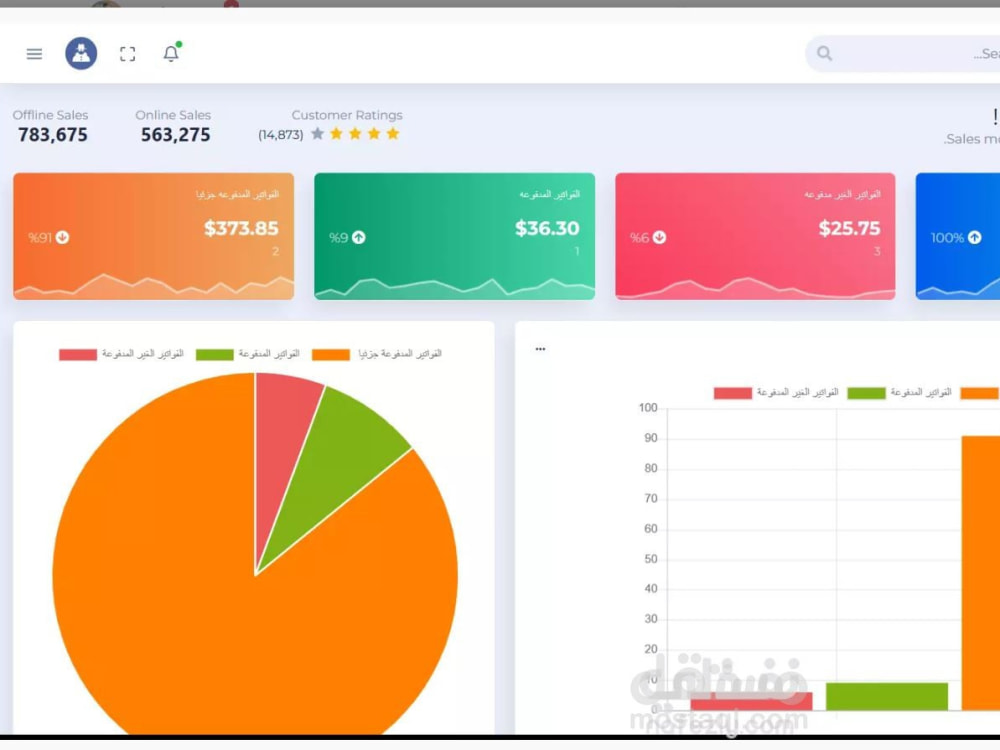Click the up arrow beside 100%
The width and height of the screenshot is (1000, 750).
click(x=974, y=237)
